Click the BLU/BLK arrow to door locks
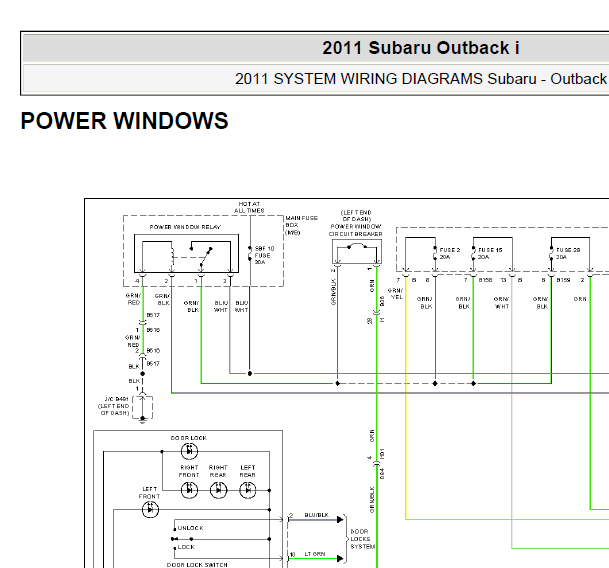Screen dimensions: 609x568 pos(340,519)
